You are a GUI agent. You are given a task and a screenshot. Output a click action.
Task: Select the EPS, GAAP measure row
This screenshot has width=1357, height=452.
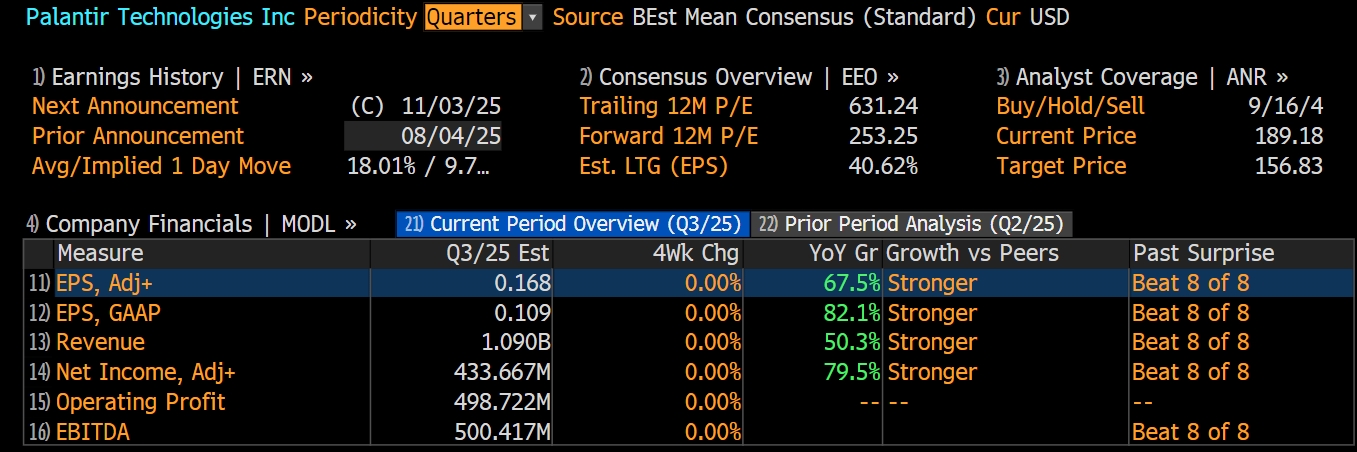(x=108, y=313)
